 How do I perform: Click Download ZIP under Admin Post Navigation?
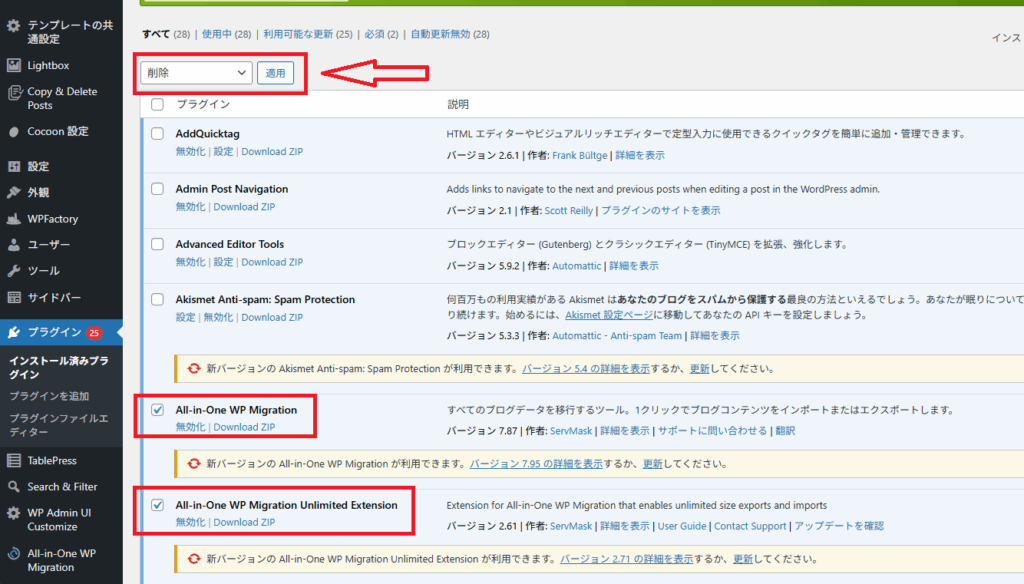[244, 207]
